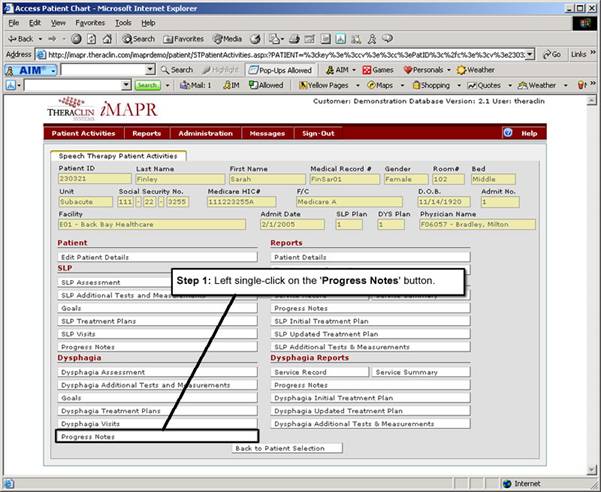Open the dropdown arrow next to Quotes
The width and height of the screenshot is (601, 492).
click(x=510, y=85)
